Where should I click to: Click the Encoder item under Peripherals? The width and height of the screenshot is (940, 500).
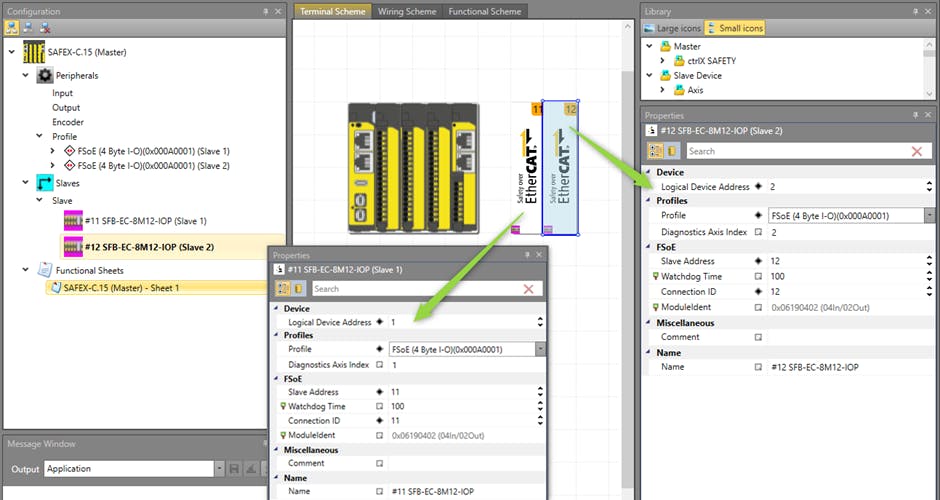coord(68,122)
